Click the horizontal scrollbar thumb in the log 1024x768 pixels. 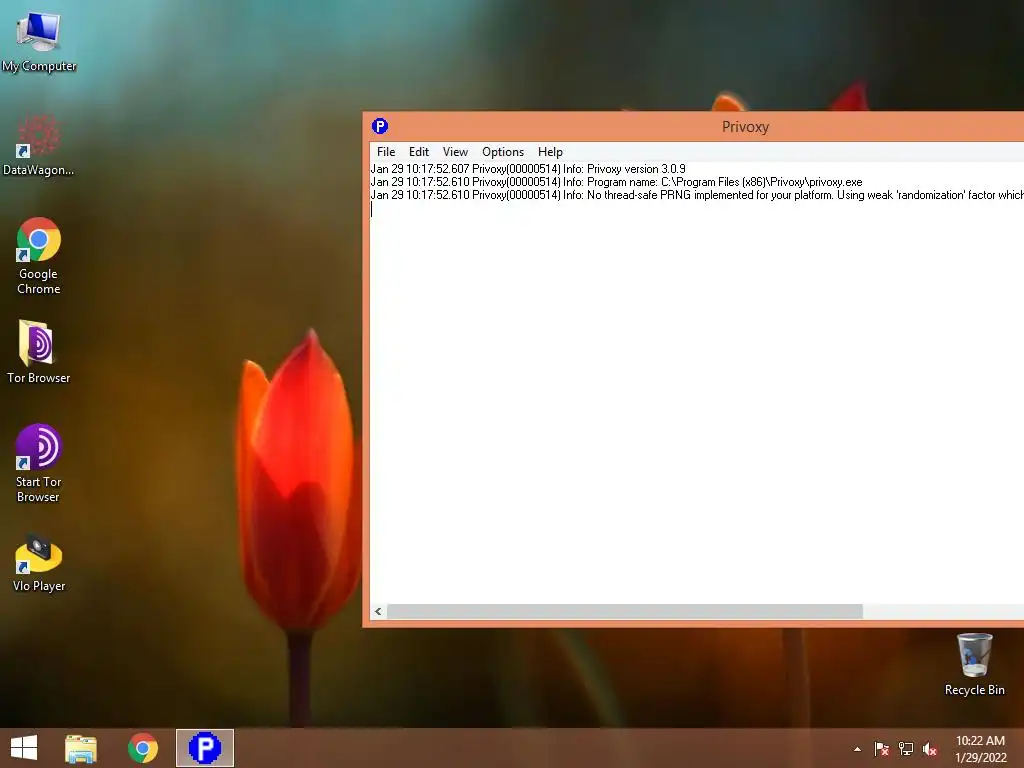click(625, 611)
